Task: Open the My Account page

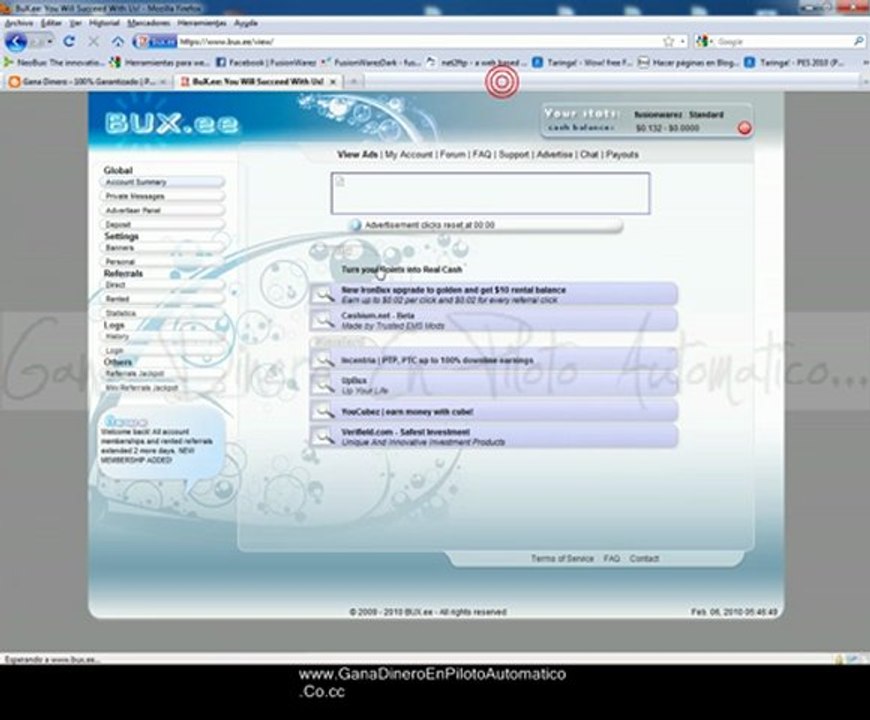Action: pyautogui.click(x=409, y=154)
